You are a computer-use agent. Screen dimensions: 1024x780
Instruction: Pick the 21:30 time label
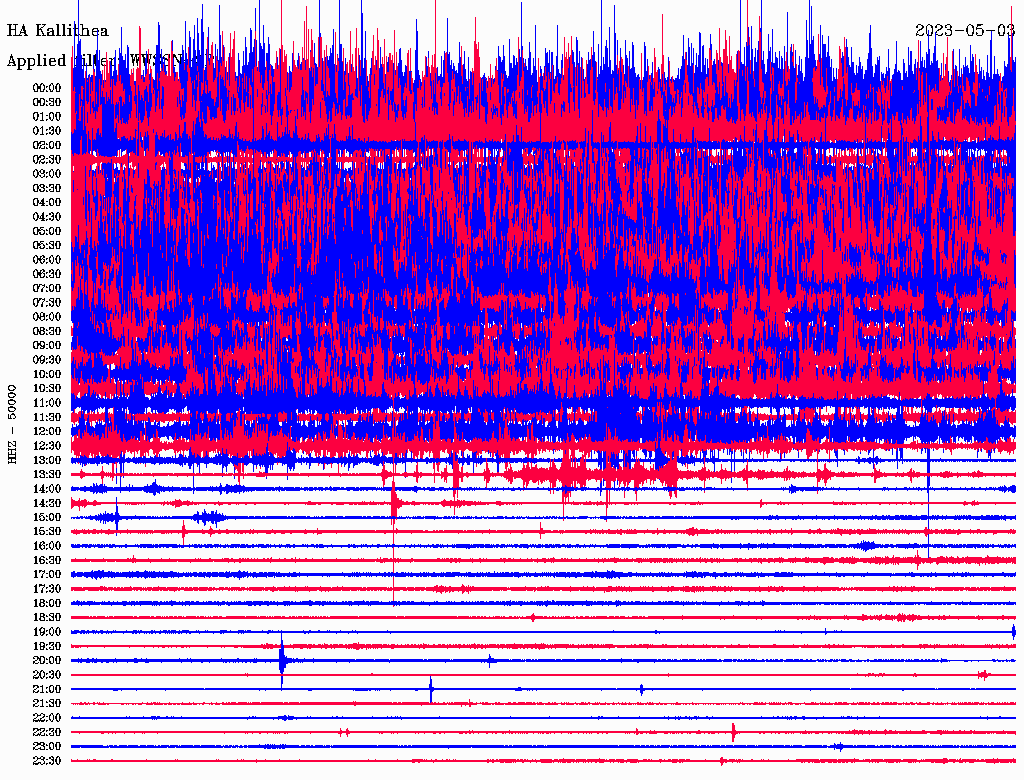(47, 704)
